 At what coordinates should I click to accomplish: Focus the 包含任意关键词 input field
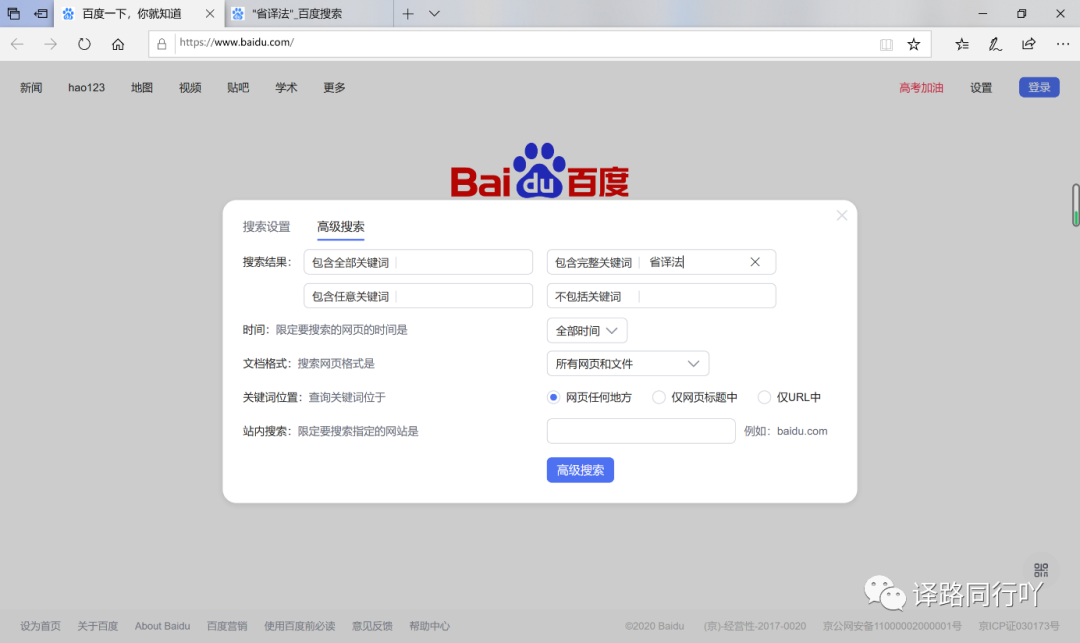[418, 296]
